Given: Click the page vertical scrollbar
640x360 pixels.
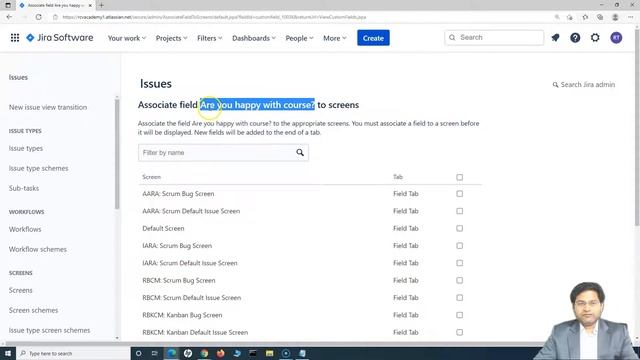Looking at the screenshot, I should tap(637, 127).
